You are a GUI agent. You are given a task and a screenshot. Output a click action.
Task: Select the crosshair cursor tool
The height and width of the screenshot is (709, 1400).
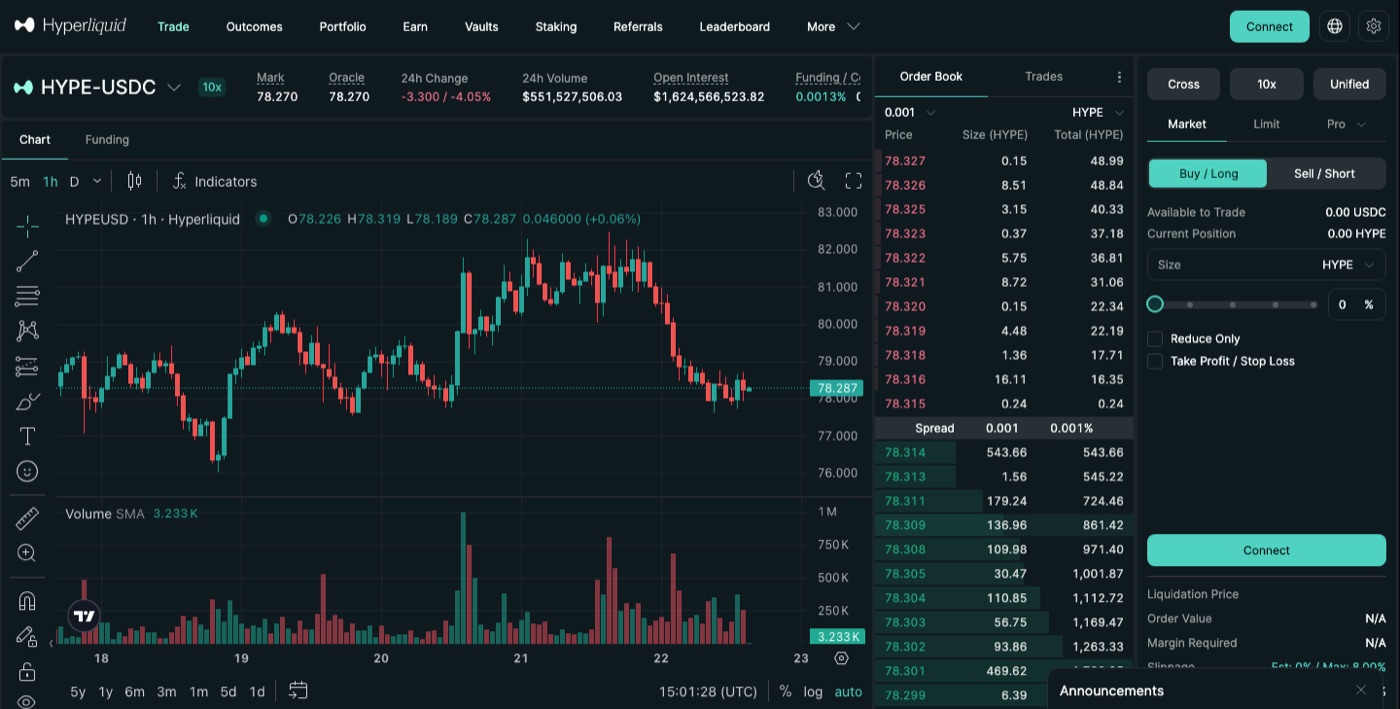coord(27,226)
